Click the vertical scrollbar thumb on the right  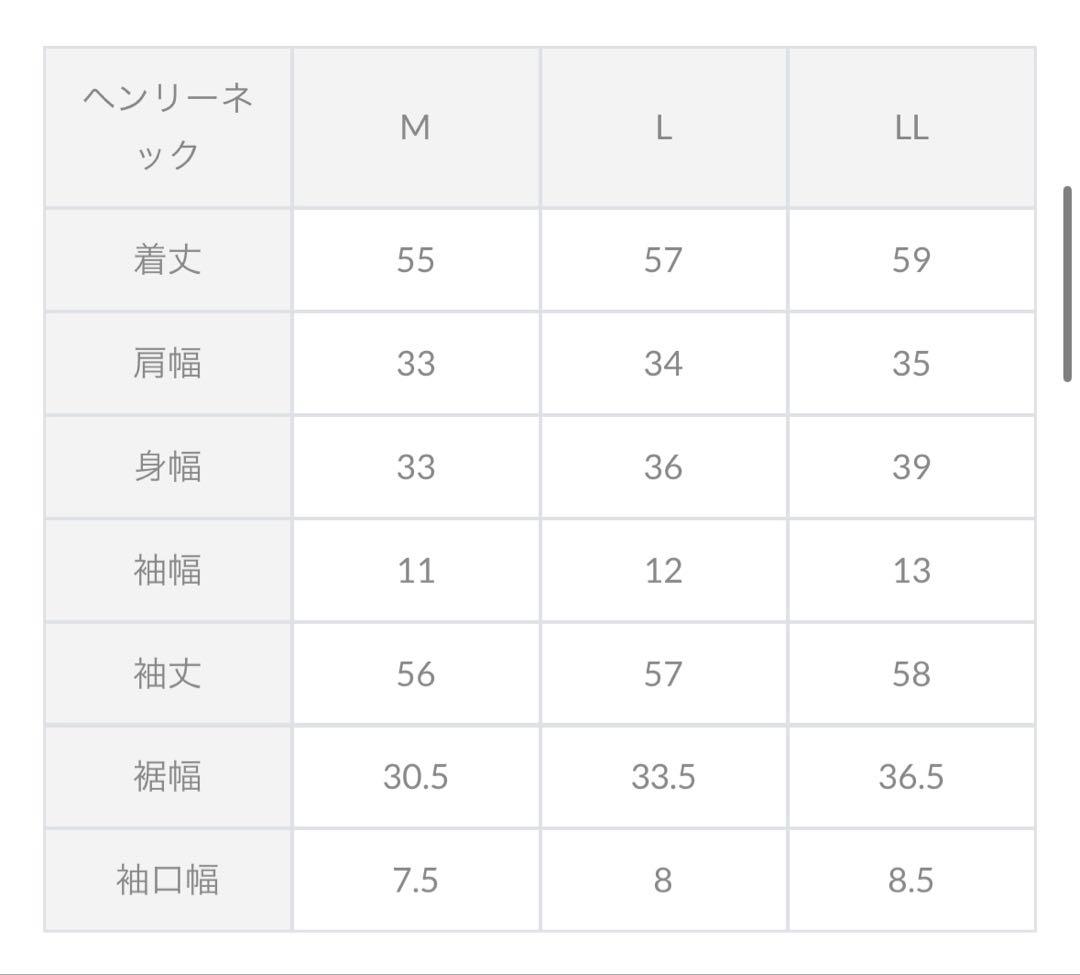1067,283
